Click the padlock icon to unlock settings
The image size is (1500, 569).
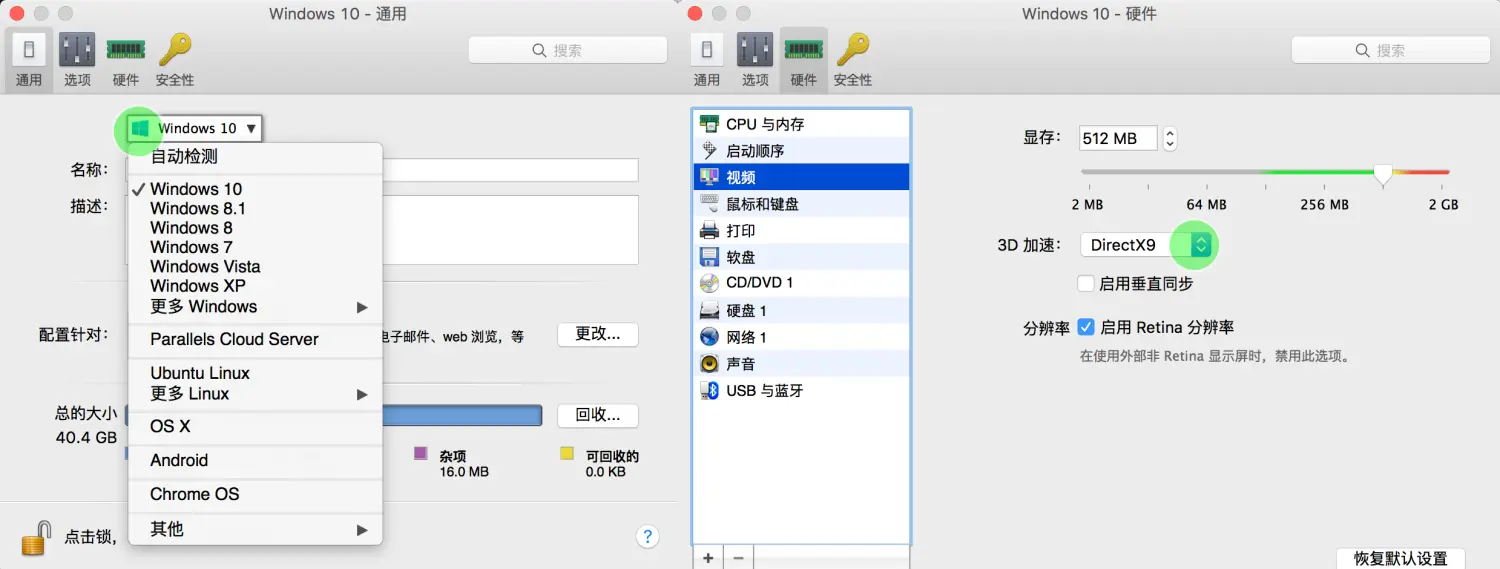coord(35,538)
